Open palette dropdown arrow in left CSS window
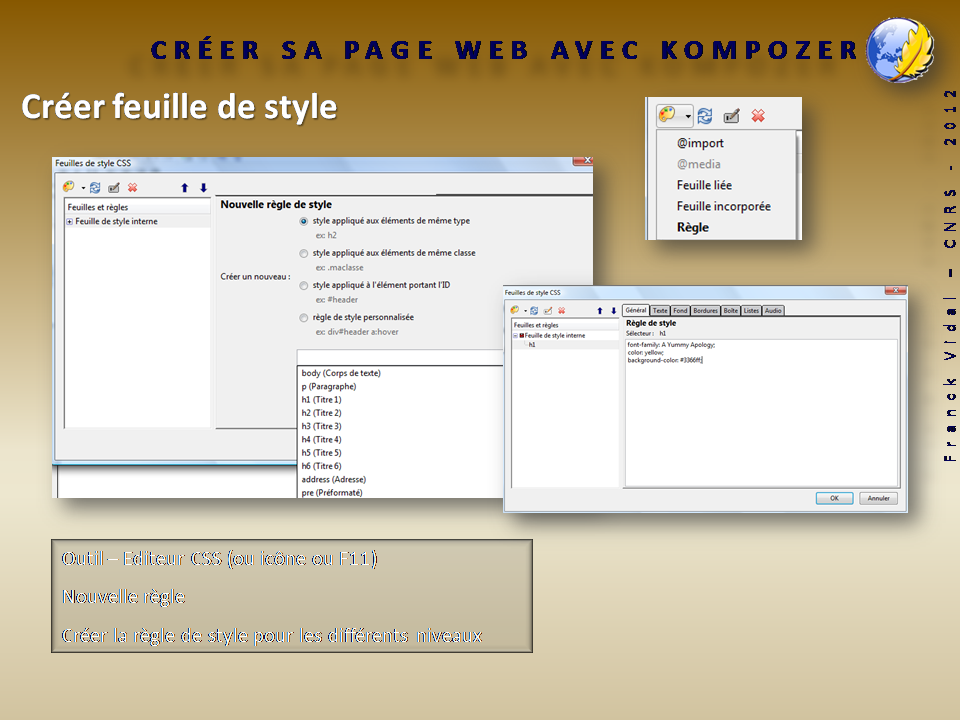 [x=83, y=188]
